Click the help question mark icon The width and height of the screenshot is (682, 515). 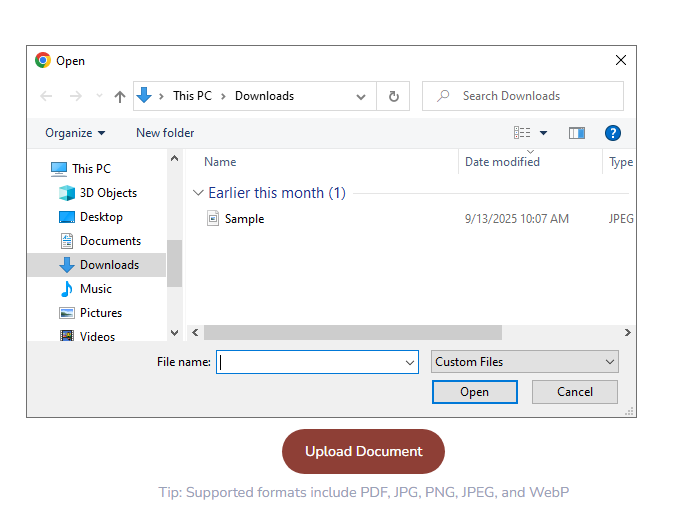pos(613,133)
